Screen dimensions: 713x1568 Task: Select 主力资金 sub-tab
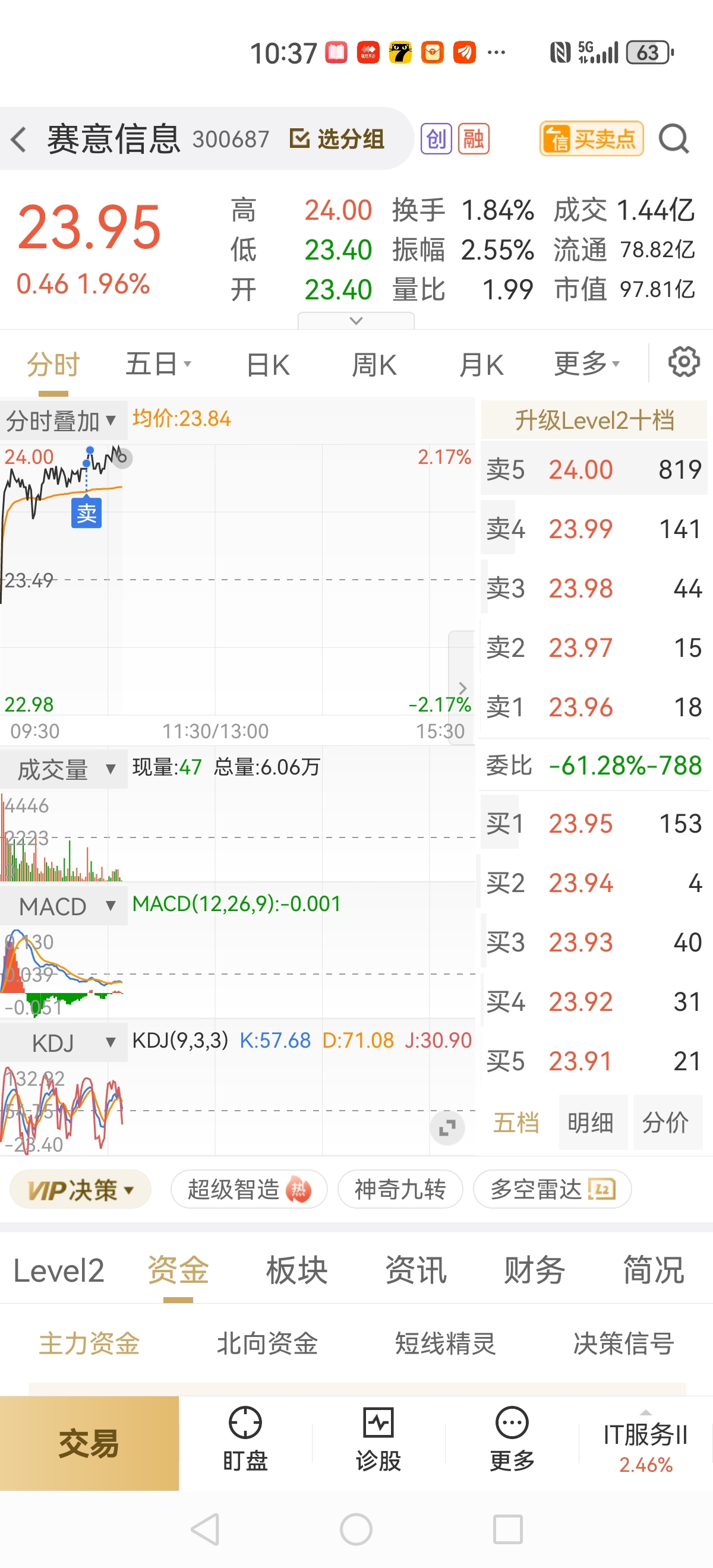click(x=90, y=1343)
